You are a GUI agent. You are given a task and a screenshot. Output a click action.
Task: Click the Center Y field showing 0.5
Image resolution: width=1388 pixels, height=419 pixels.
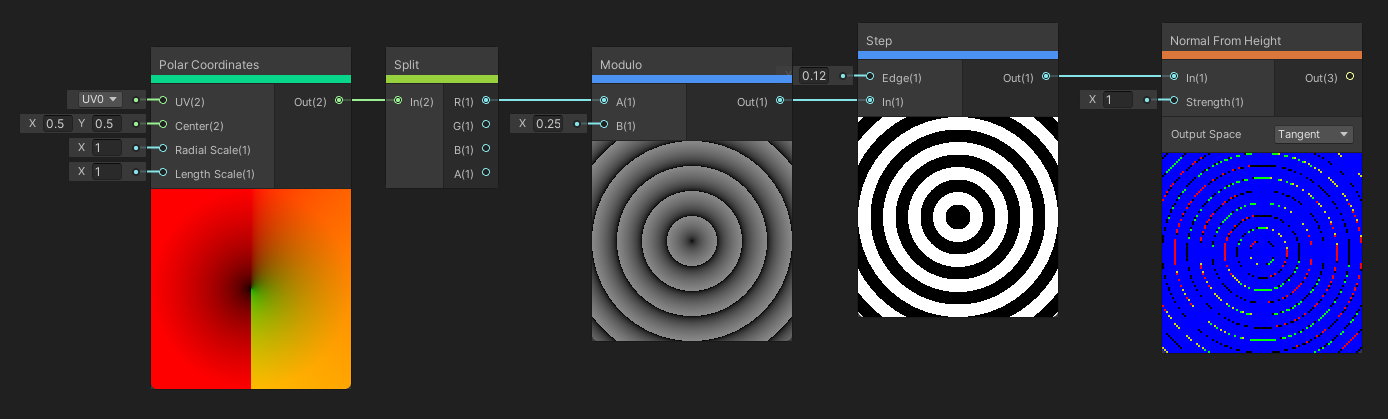point(105,123)
